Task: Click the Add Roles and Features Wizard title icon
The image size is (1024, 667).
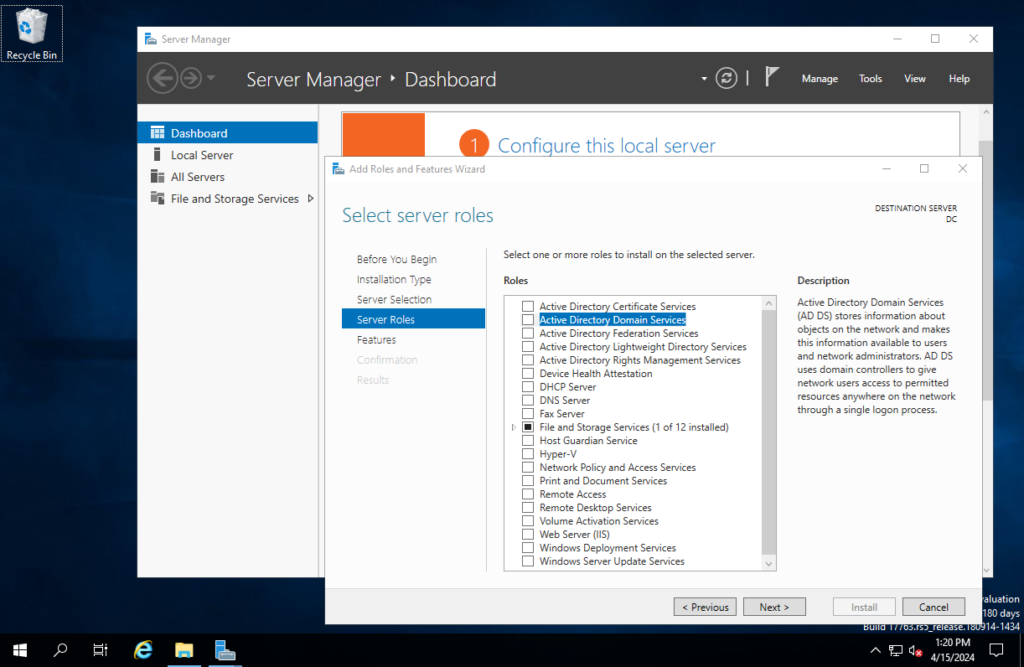Action: 338,169
